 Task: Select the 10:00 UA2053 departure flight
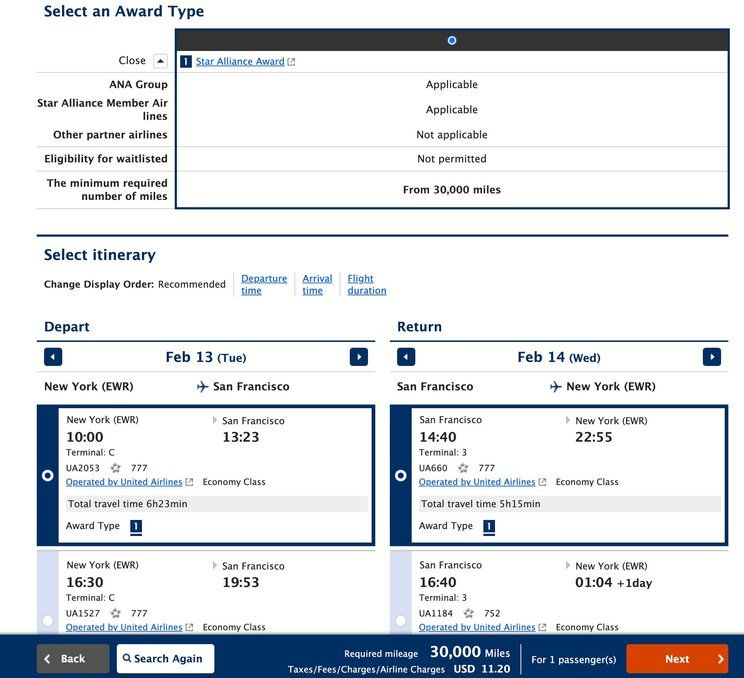click(47, 476)
